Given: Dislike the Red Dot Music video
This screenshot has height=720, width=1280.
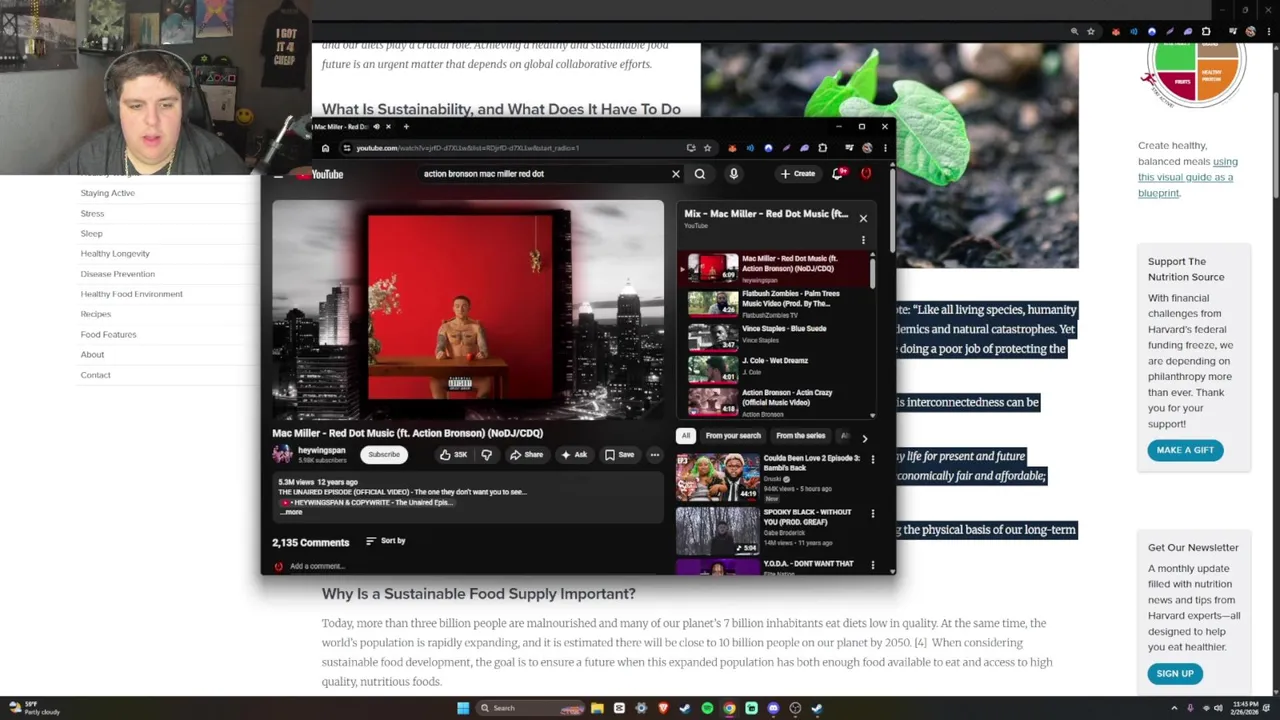Looking at the screenshot, I should [486, 455].
